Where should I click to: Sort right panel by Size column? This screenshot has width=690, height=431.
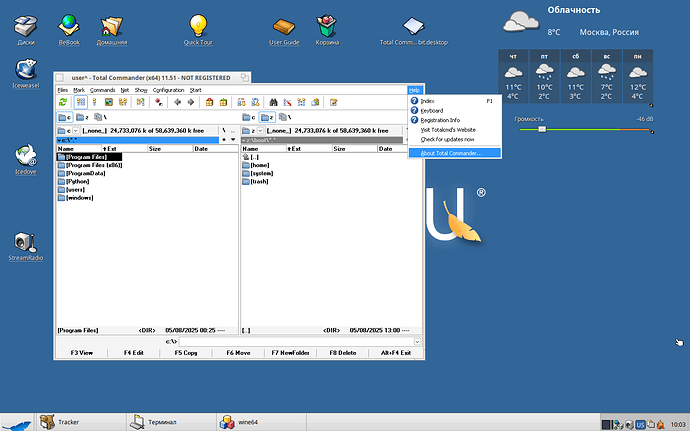[355, 149]
